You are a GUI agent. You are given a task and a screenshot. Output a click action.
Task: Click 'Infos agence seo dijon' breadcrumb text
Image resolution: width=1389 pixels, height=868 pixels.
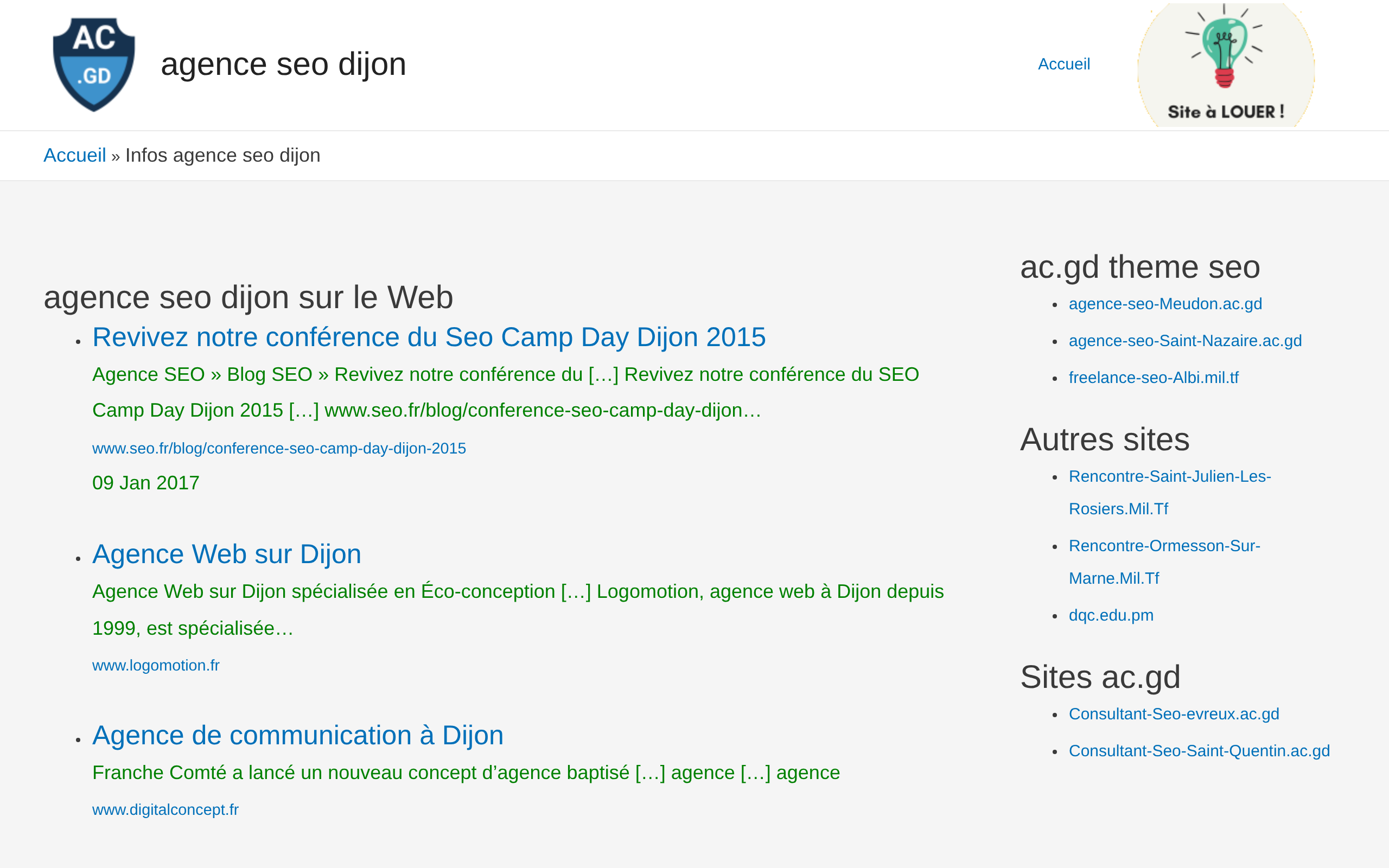222,155
